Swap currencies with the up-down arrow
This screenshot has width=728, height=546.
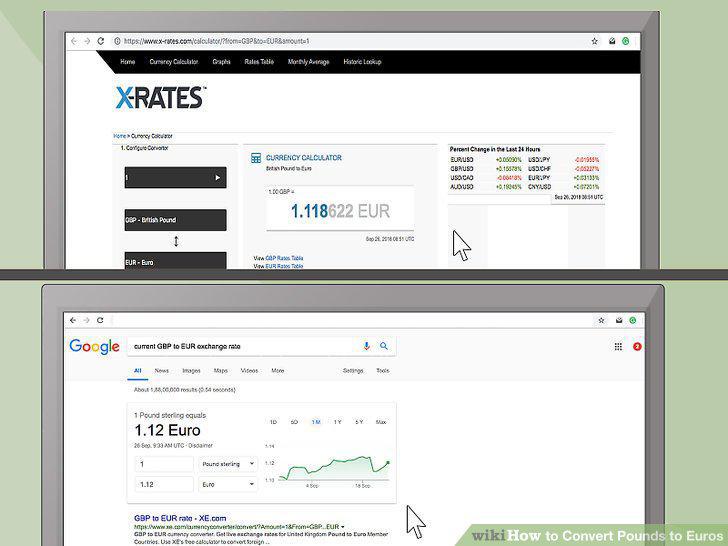[176, 241]
